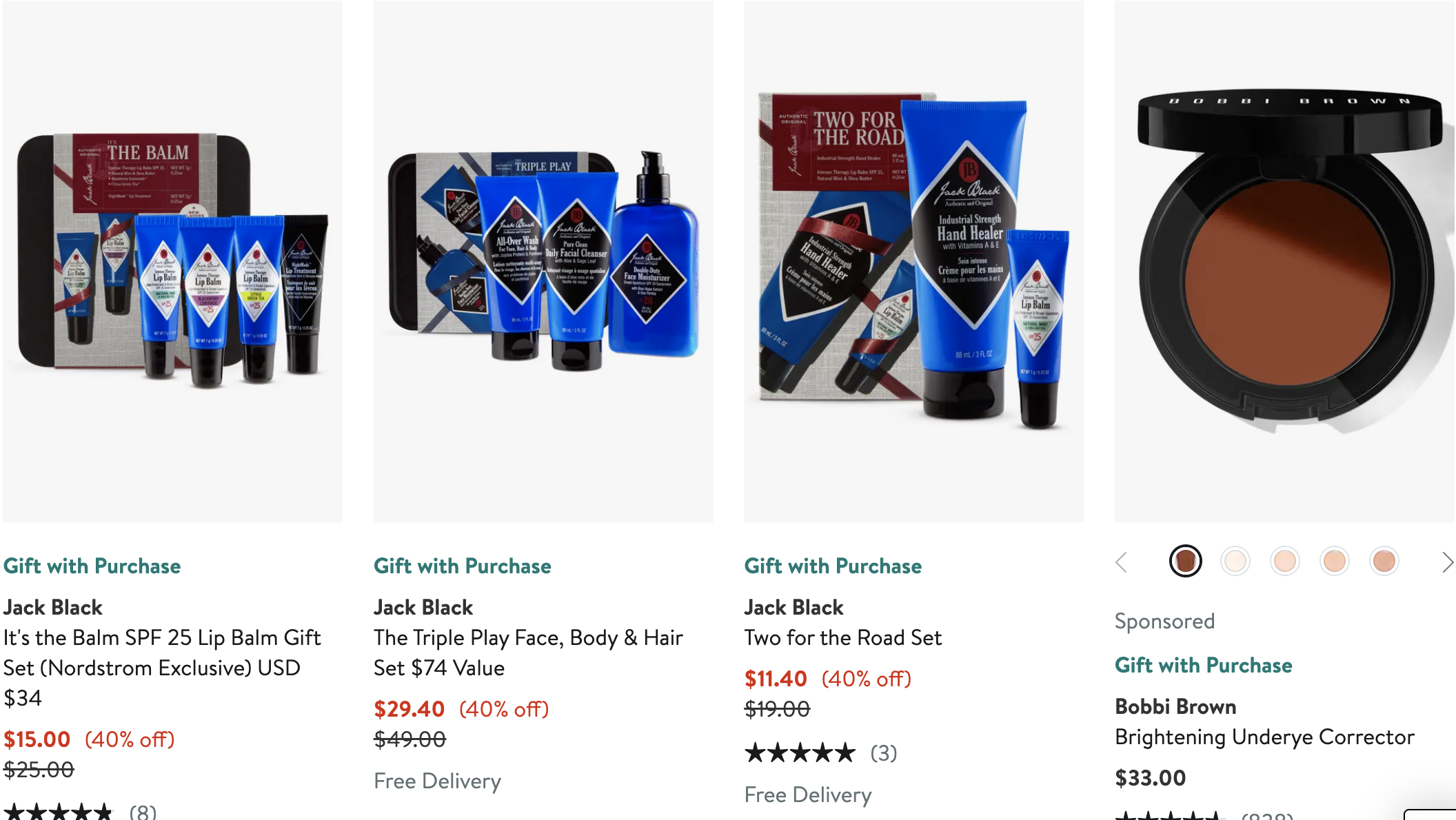Pick the light peach shade swatch
Viewport: 1456px width, 820px height.
[x=1285, y=561]
